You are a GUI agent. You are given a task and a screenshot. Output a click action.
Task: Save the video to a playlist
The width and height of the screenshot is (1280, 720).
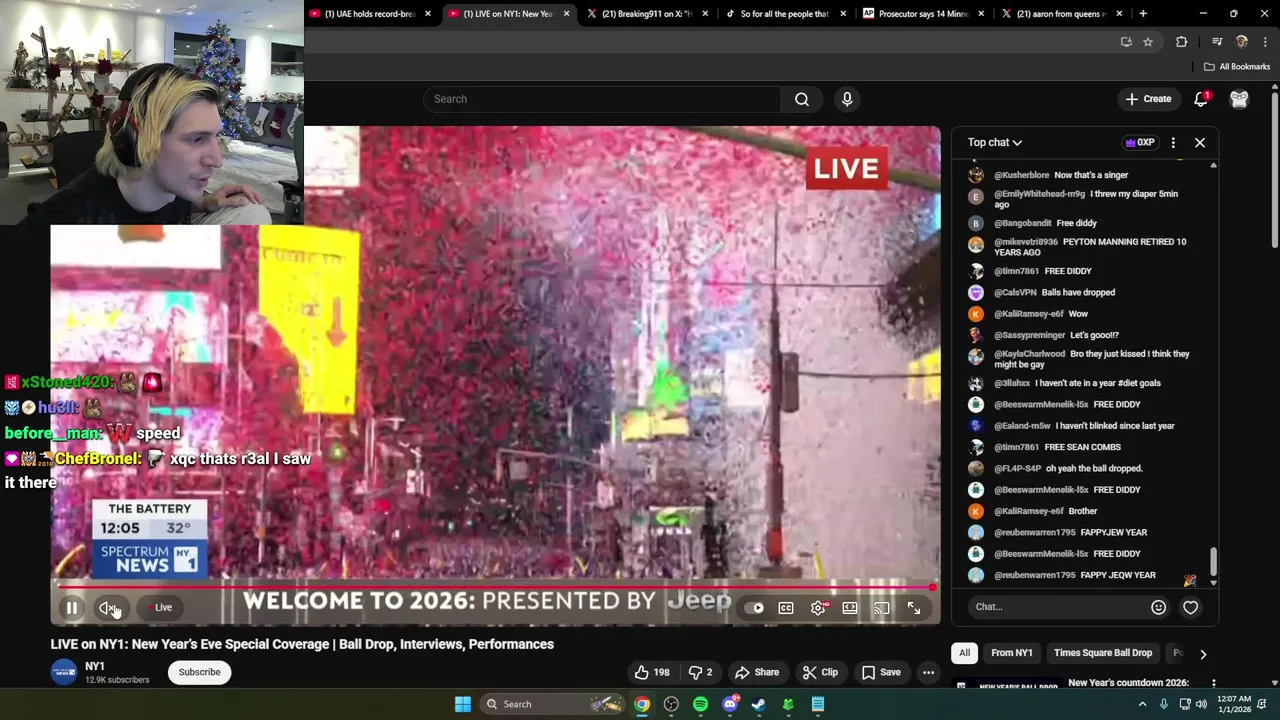click(x=881, y=672)
